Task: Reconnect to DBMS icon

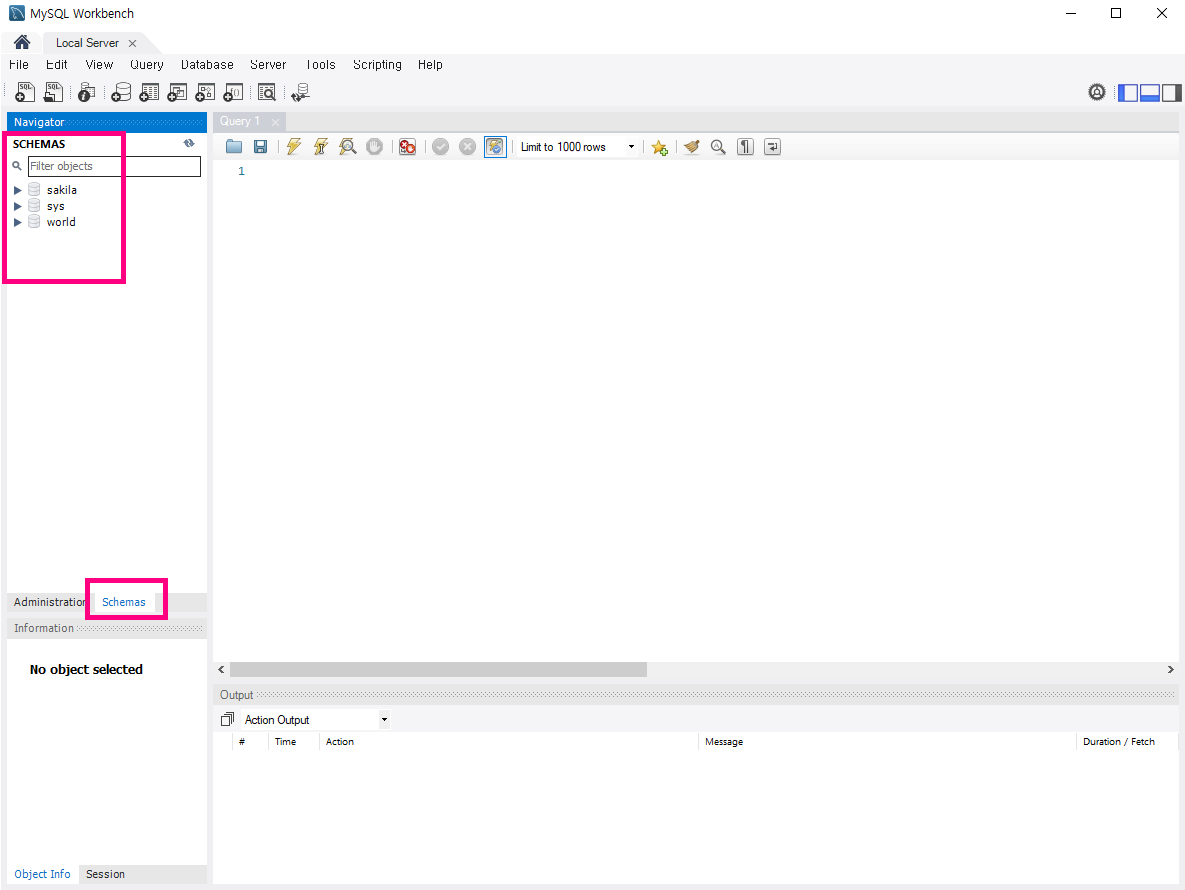Action: pyautogui.click(x=300, y=92)
